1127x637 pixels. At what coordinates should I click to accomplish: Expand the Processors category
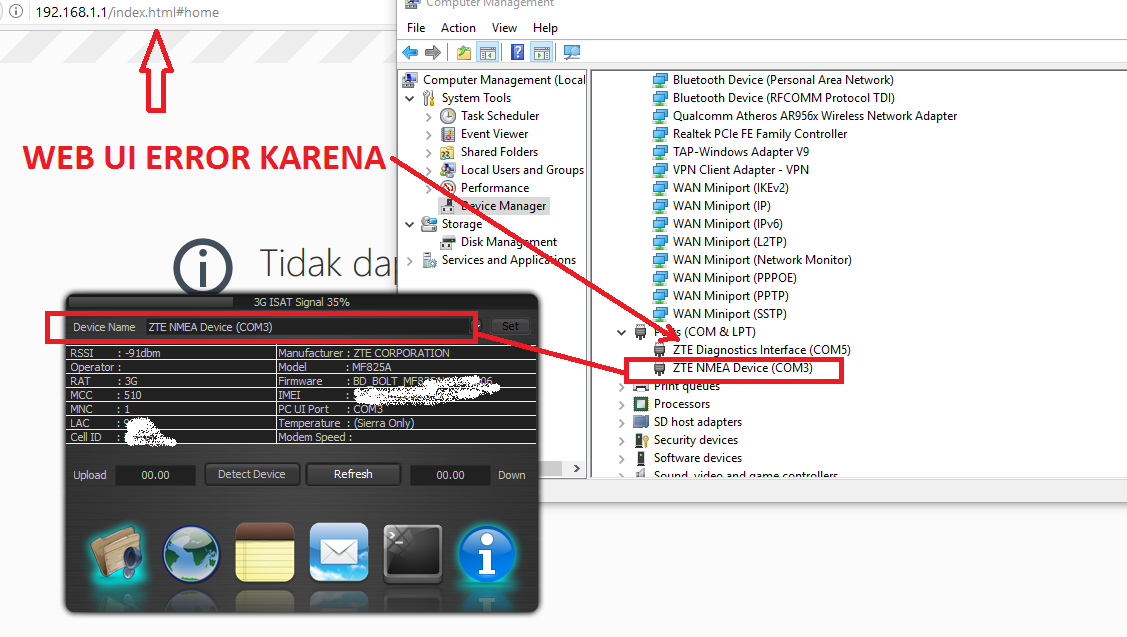(x=622, y=405)
